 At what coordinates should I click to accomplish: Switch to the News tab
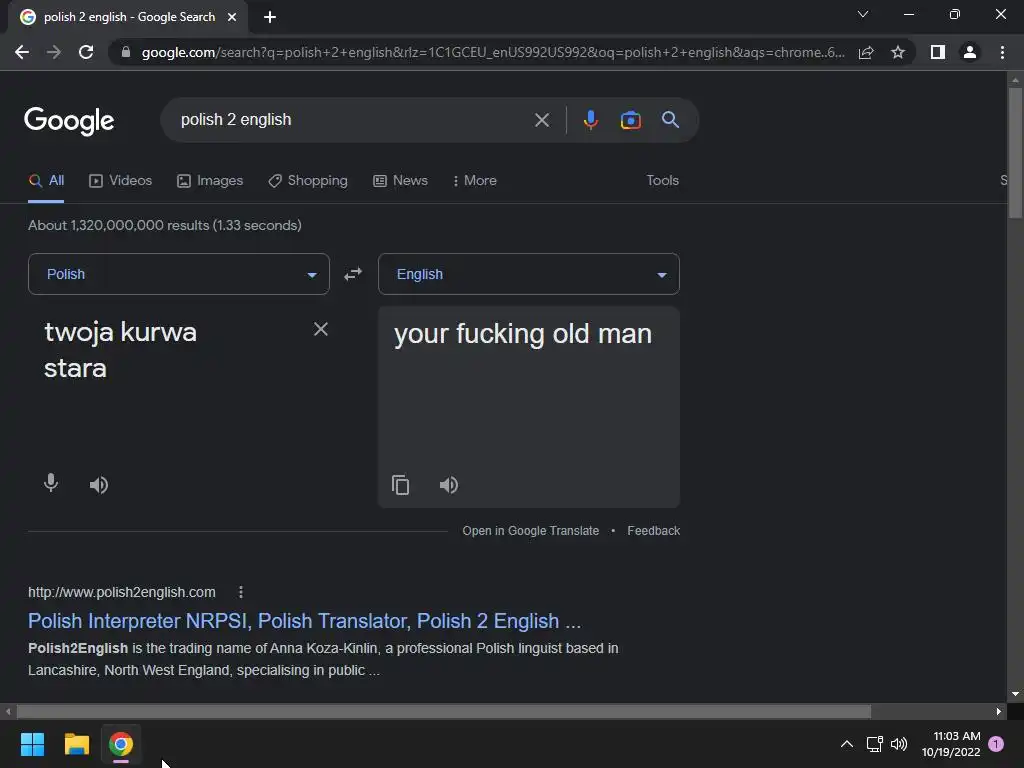[400, 181]
